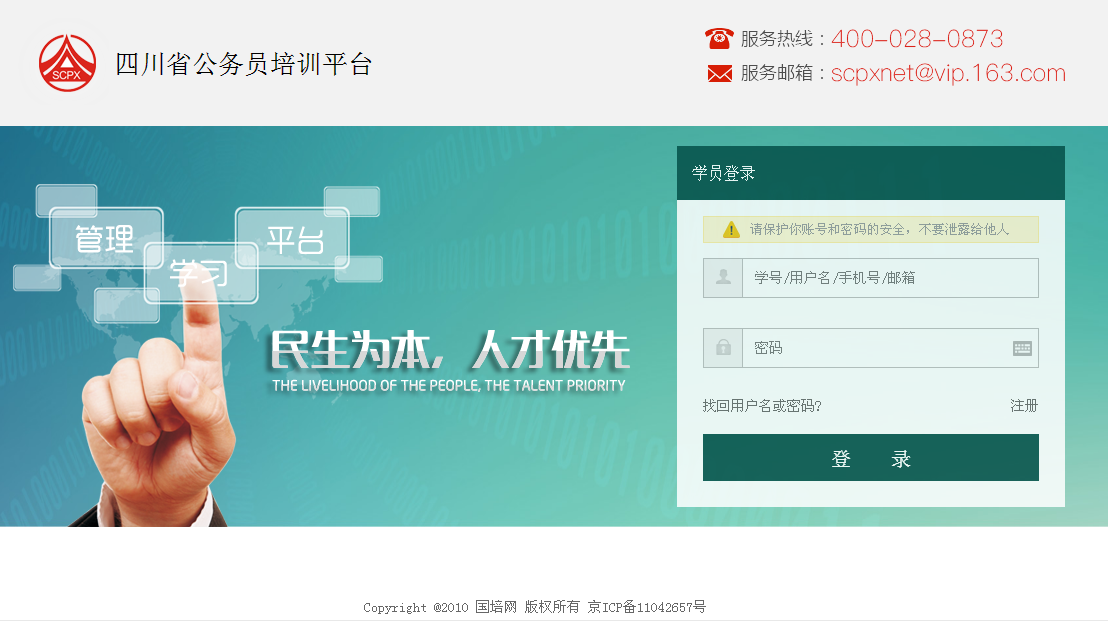Screen dimensions: 1108x621
Task: Click the user silhouette icon in username field
Action: pyautogui.click(x=723, y=278)
